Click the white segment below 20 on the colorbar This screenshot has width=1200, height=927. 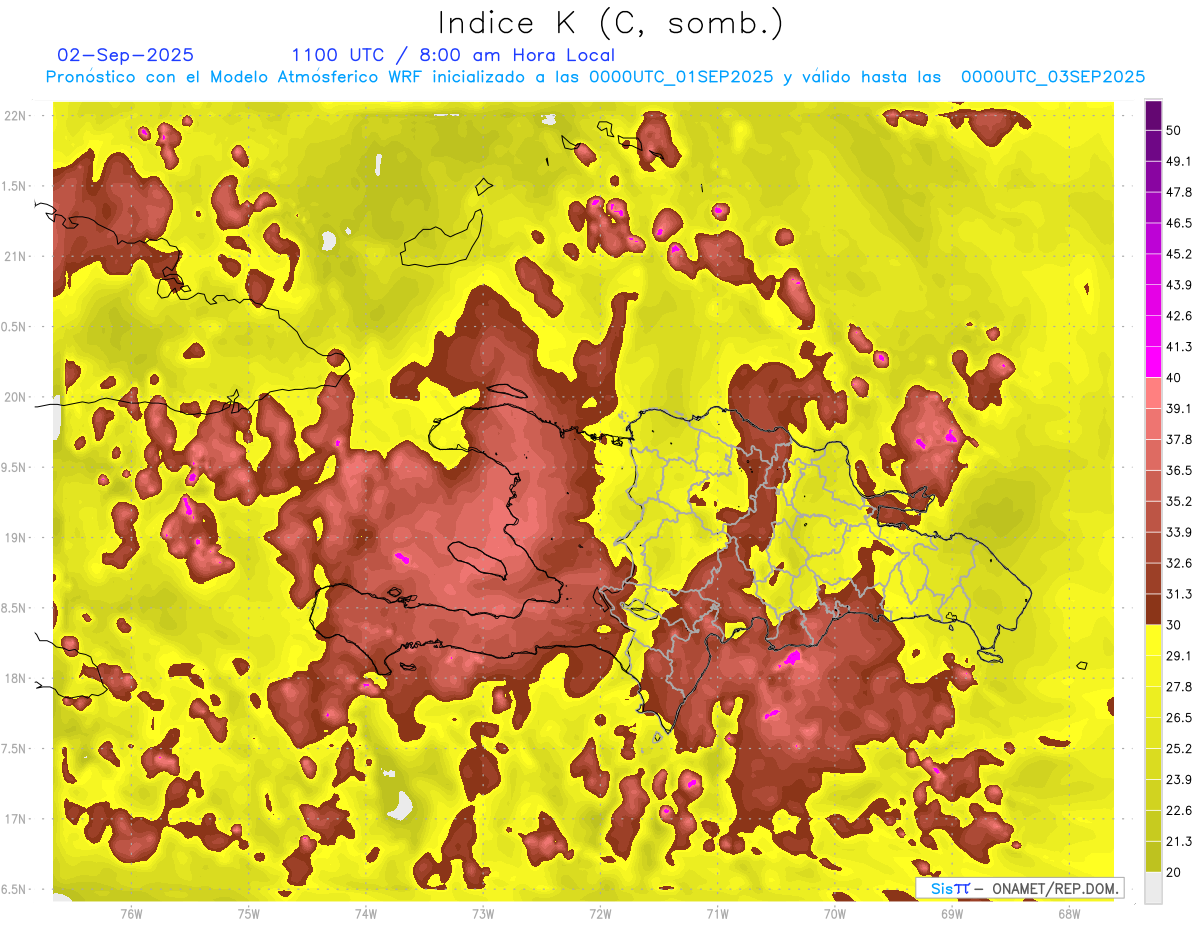click(x=1153, y=887)
